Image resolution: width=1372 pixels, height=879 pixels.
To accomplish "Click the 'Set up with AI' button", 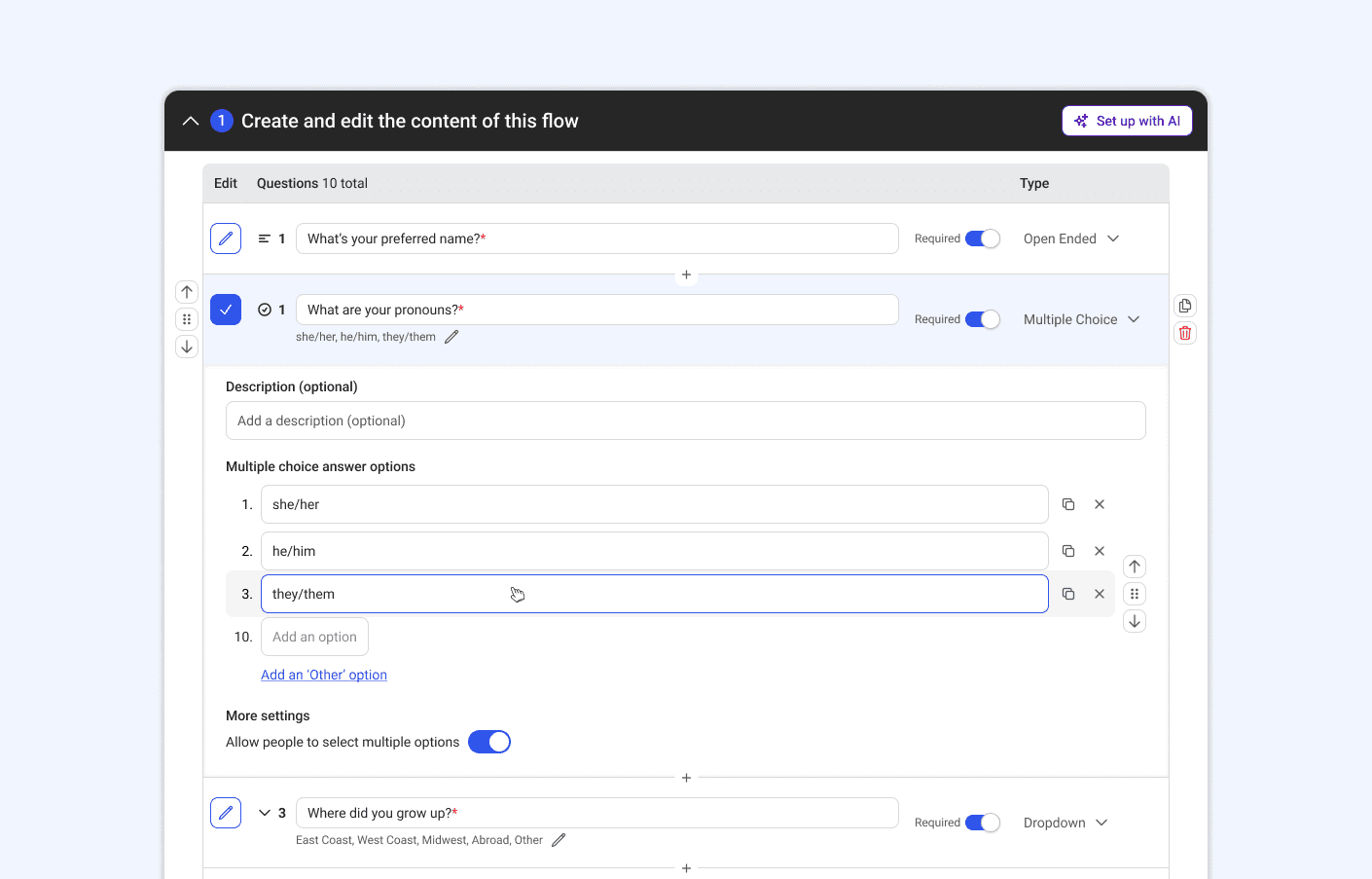I will coord(1127,121).
